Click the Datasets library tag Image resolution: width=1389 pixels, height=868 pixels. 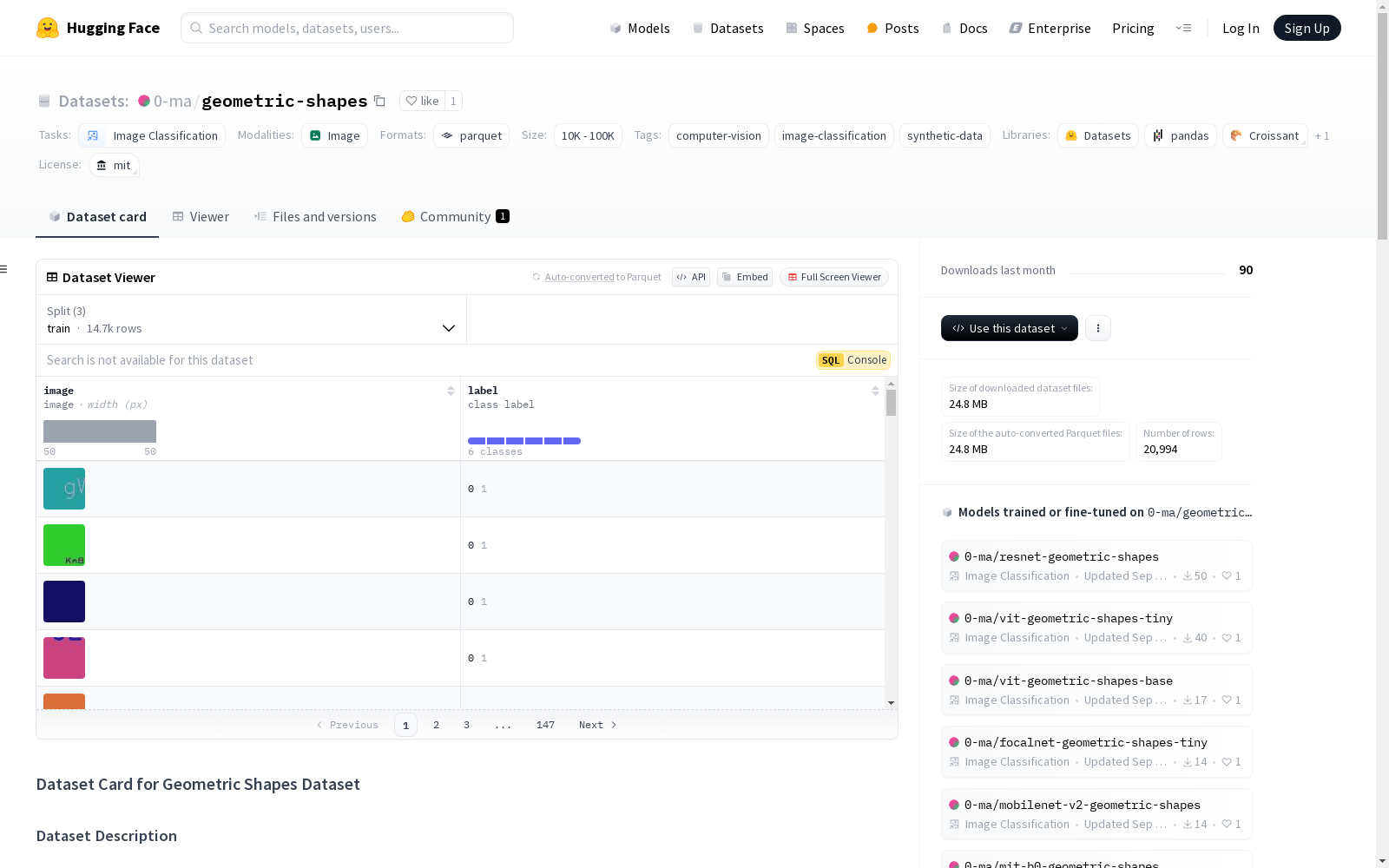click(x=1098, y=135)
